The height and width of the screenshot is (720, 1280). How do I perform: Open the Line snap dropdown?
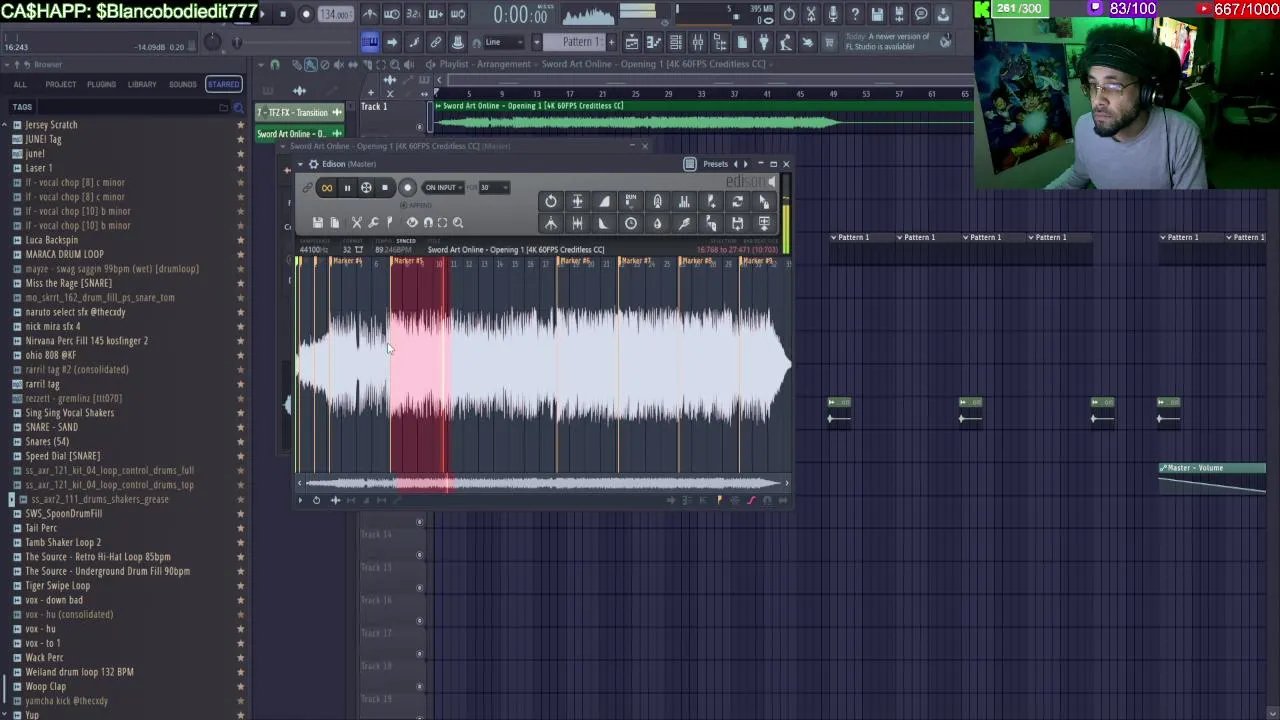[x=504, y=42]
